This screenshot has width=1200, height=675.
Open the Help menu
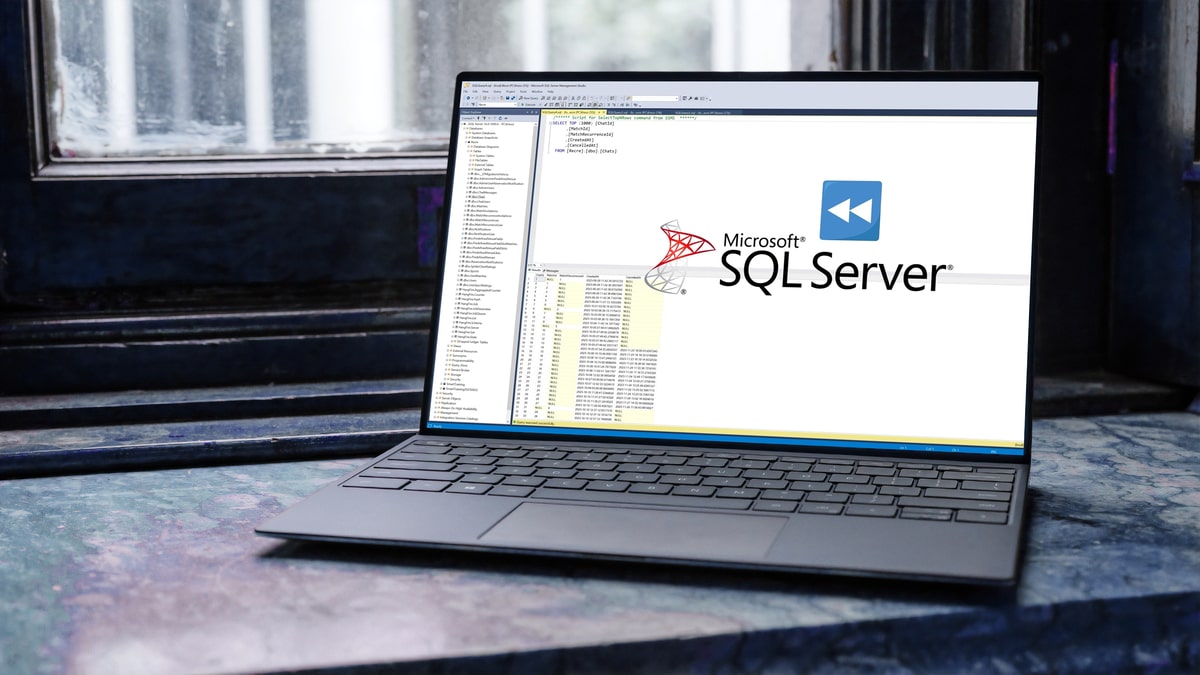(550, 92)
